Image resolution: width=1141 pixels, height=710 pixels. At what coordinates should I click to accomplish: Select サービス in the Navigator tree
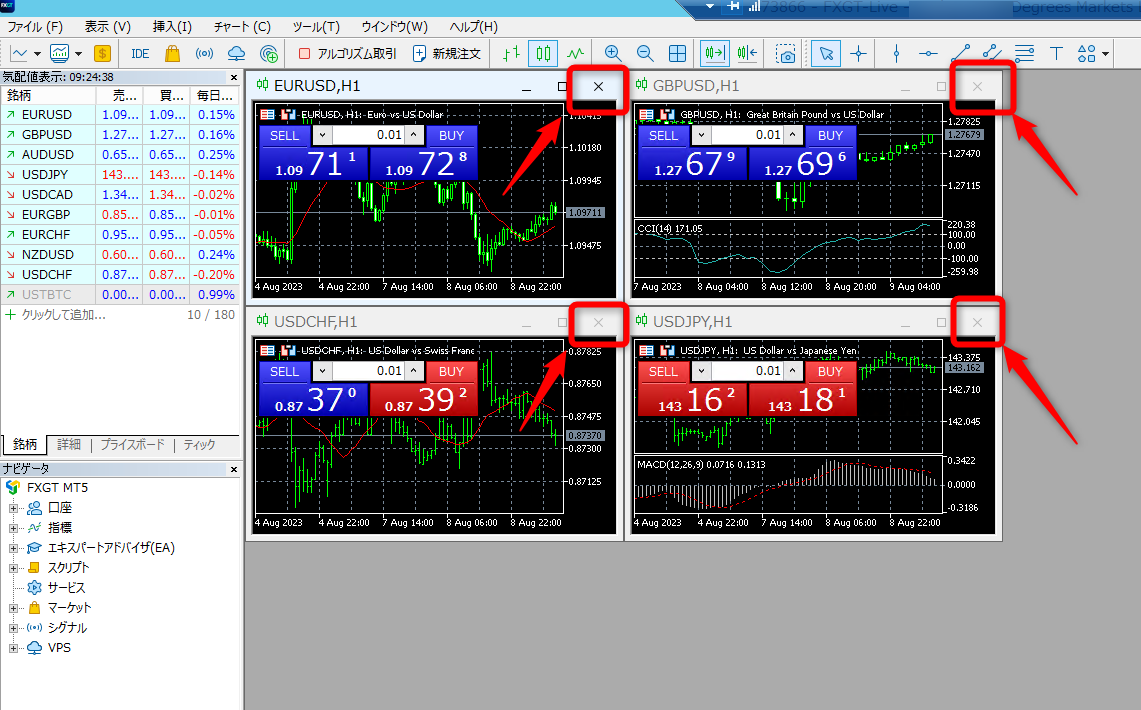66,588
